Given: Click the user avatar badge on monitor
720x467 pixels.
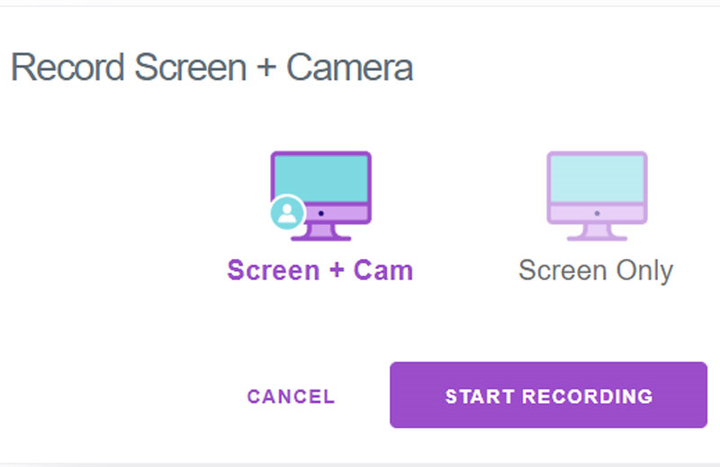Looking at the screenshot, I should pos(288,212).
